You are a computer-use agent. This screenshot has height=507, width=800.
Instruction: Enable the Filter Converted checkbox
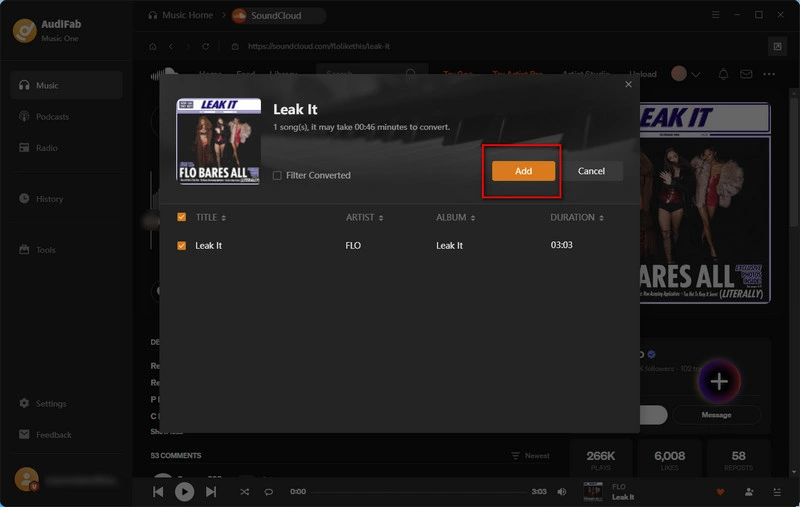[x=277, y=175]
